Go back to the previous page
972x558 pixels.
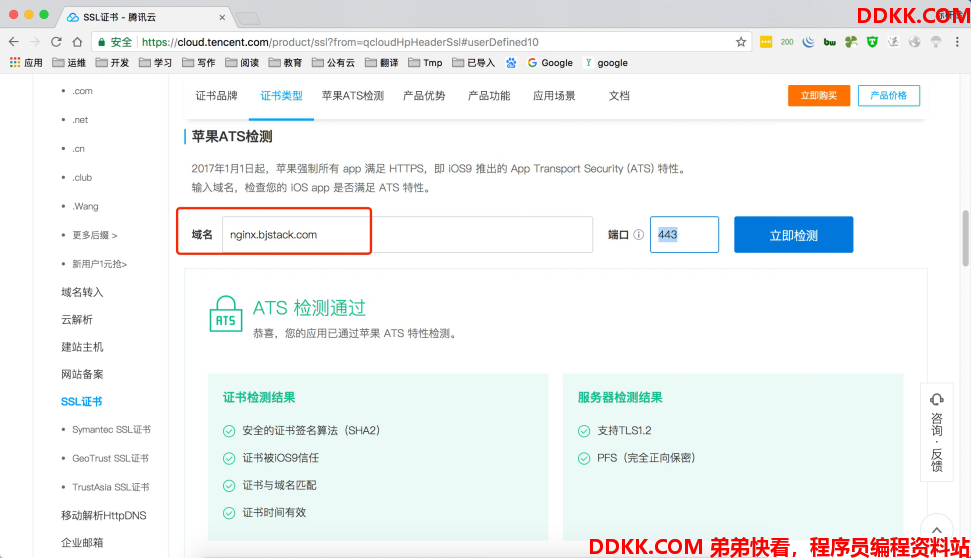pos(14,42)
